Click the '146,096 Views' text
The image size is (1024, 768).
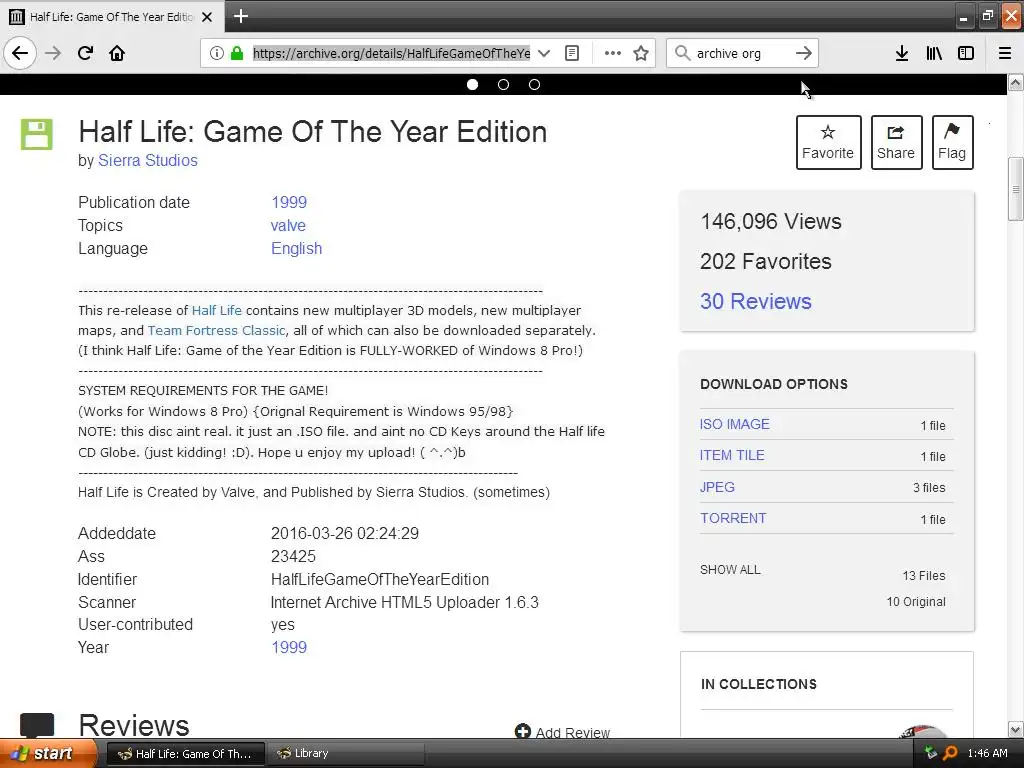(x=771, y=221)
